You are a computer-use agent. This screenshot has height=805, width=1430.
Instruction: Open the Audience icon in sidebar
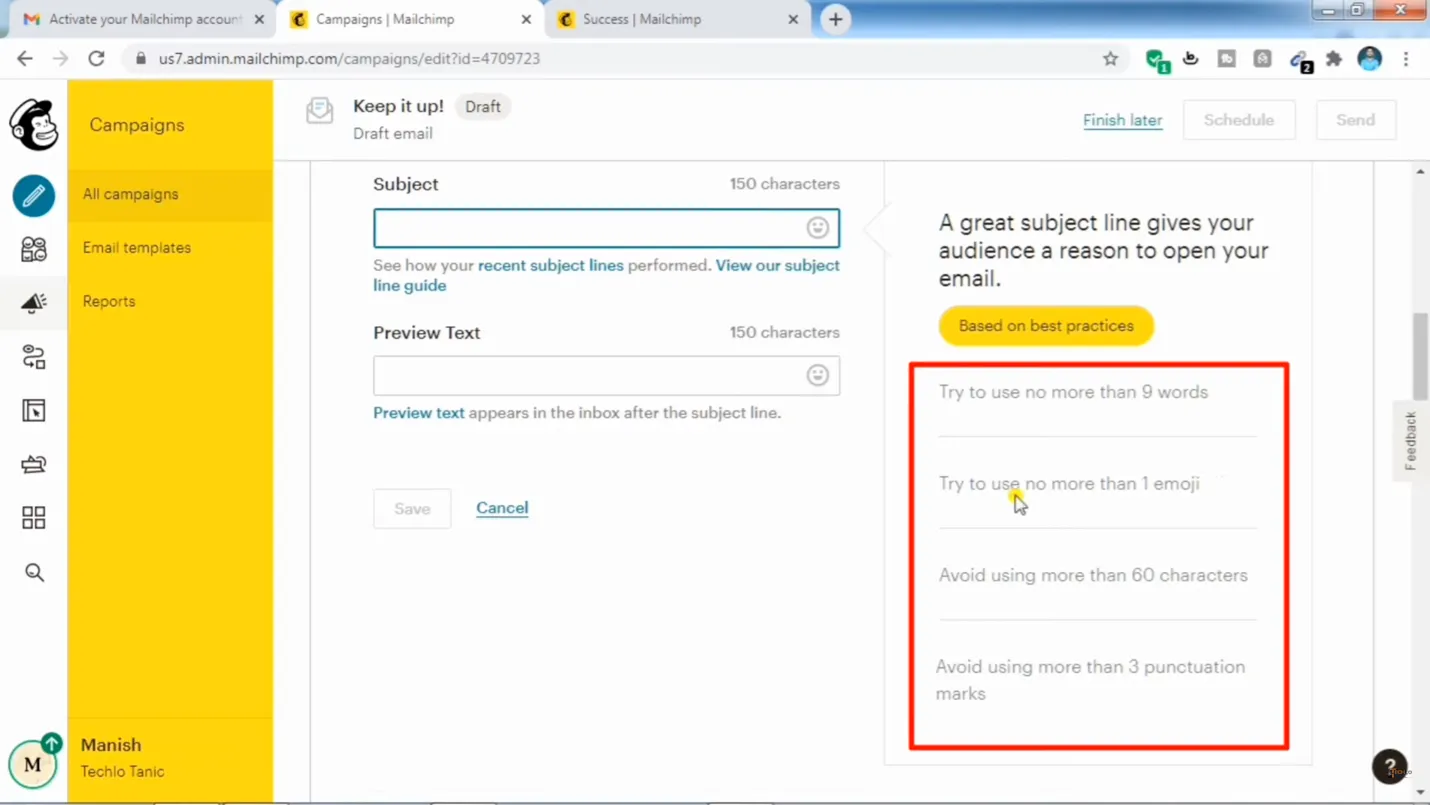click(x=34, y=249)
